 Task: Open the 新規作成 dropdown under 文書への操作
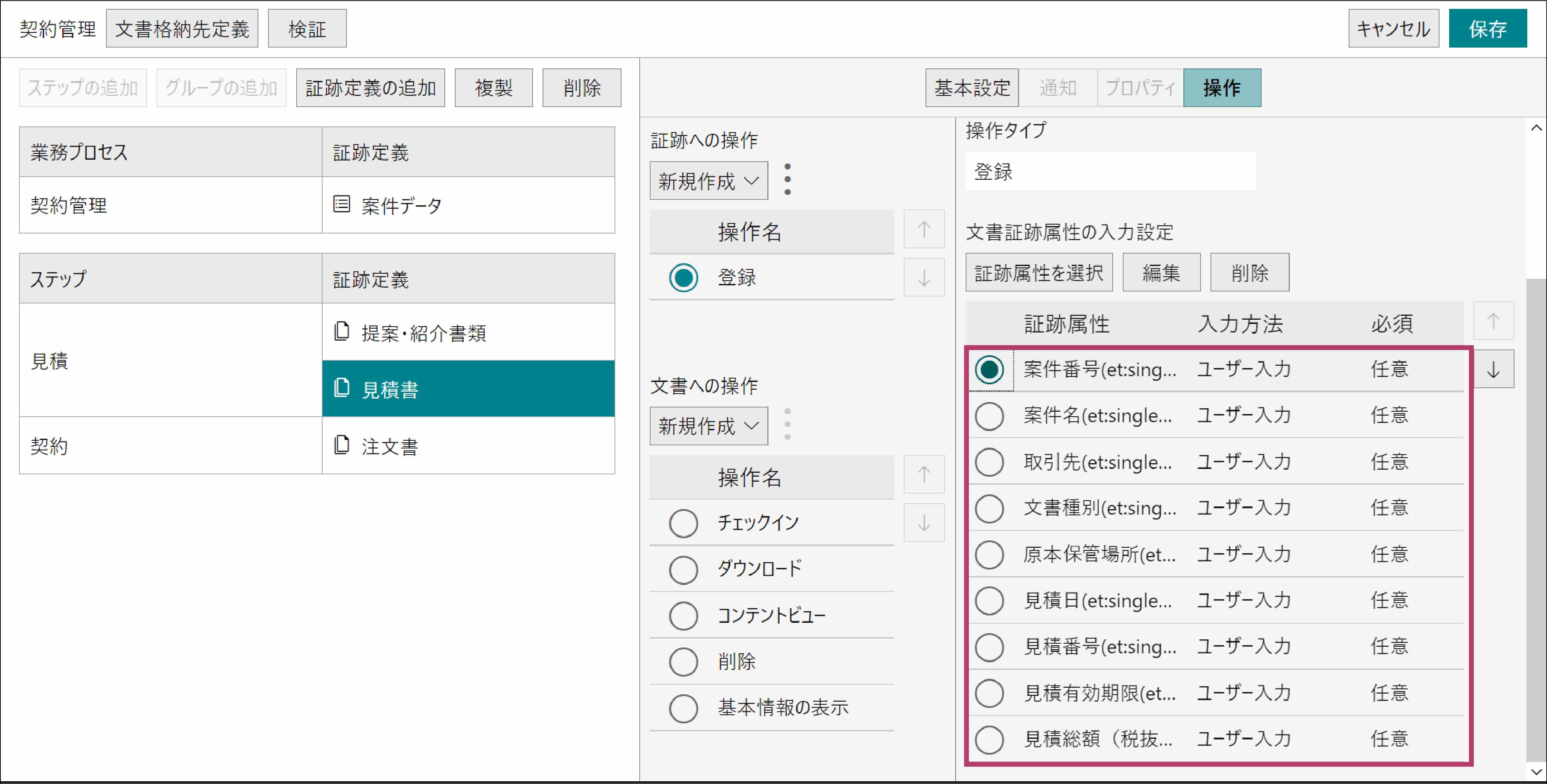click(709, 426)
